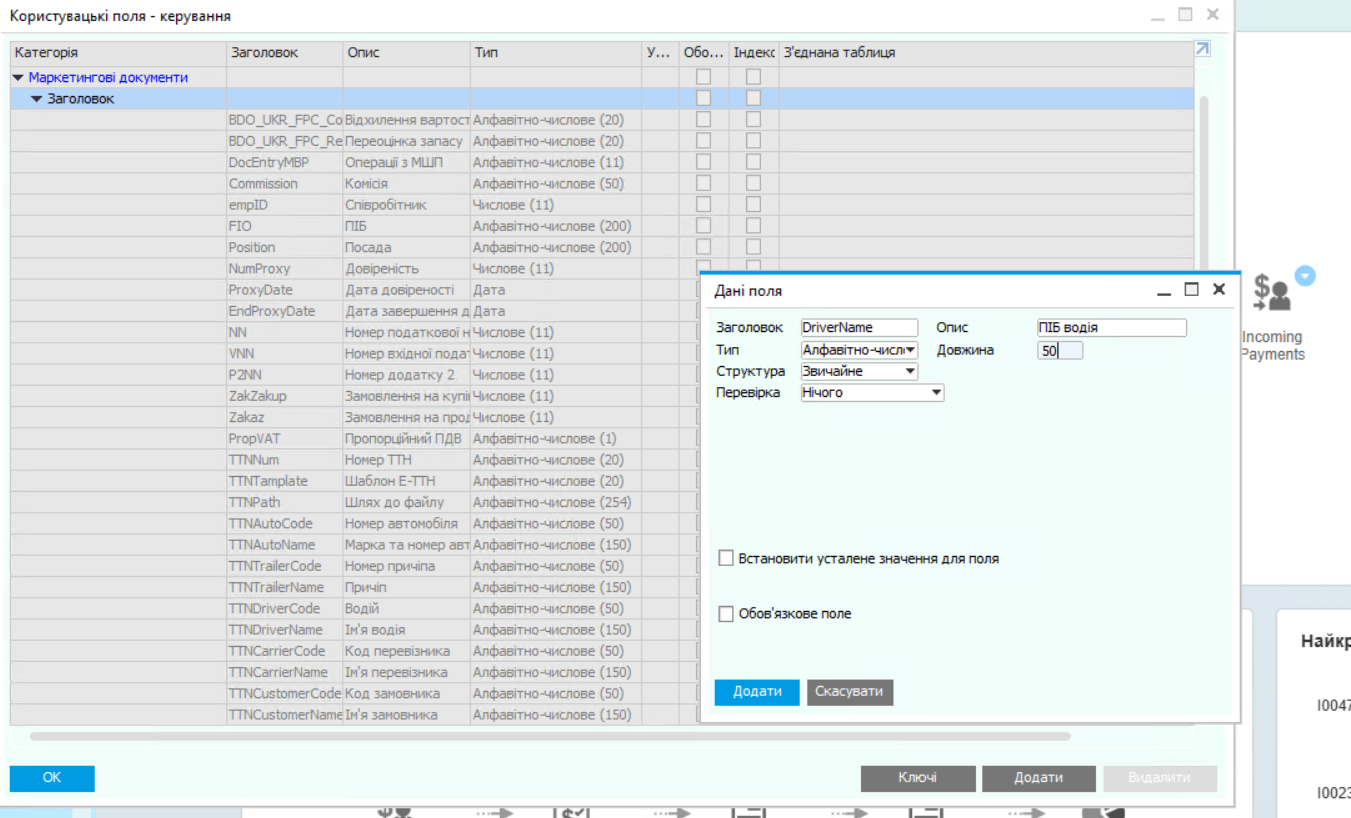This screenshot has height=818, width=1351.
Task: Focus the Довжина field with value 50
Action: (x=1060, y=351)
